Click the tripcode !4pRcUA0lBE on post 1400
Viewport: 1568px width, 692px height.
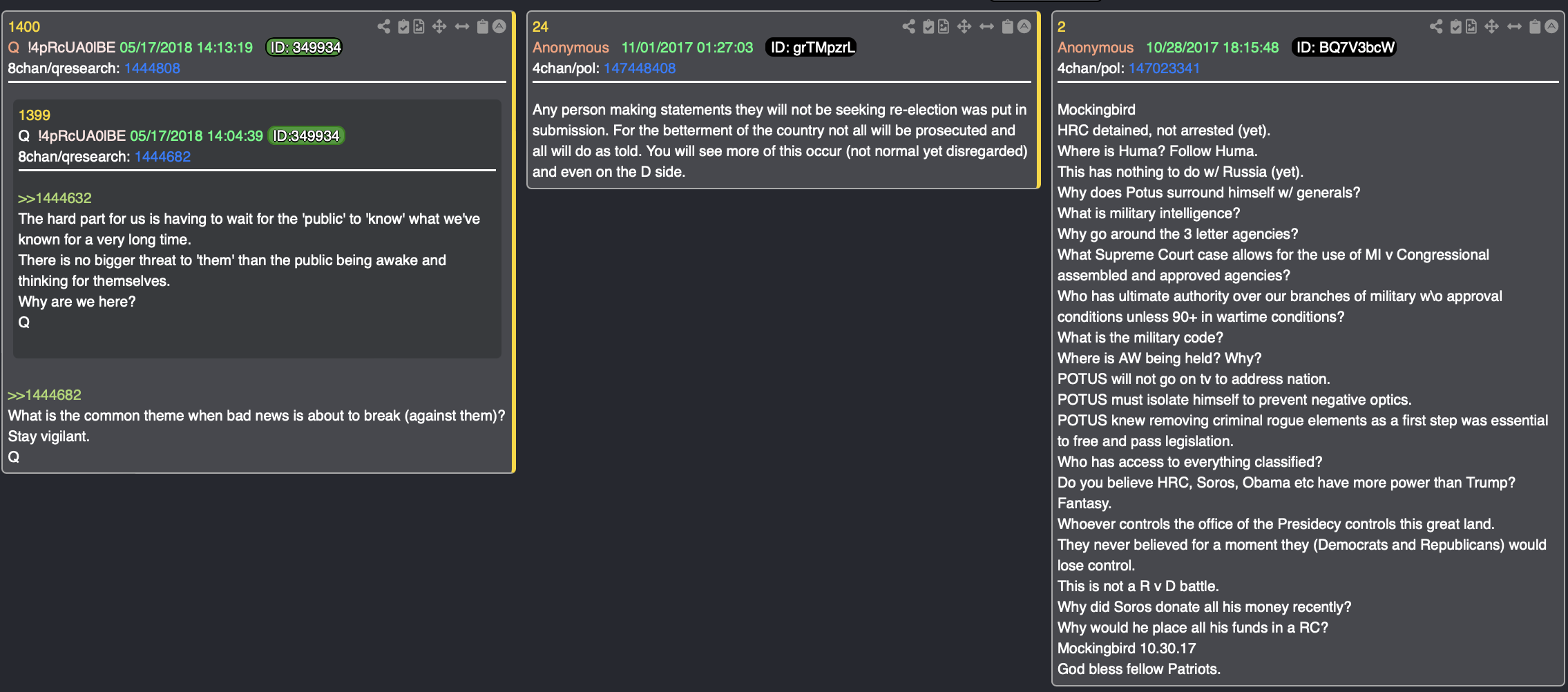[71, 48]
